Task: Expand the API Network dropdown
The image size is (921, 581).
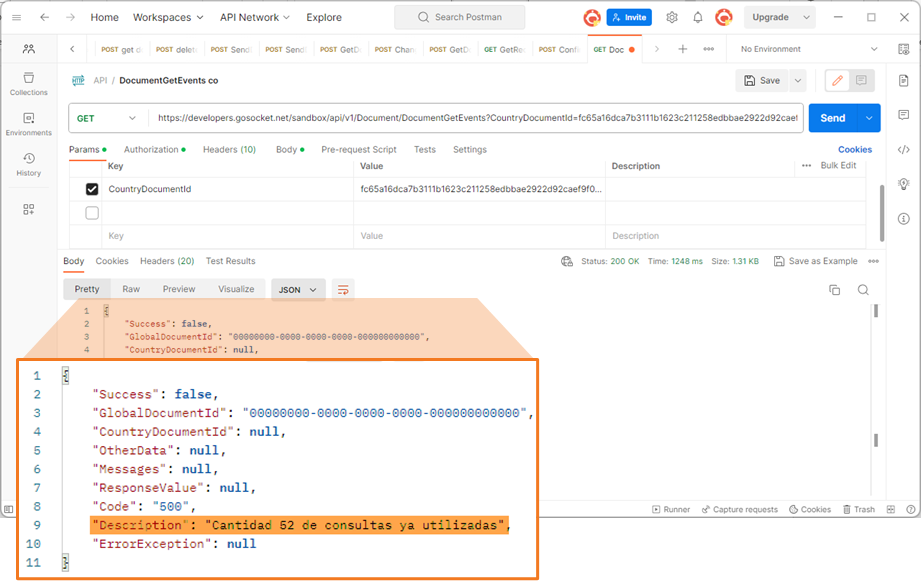Action: click(x=255, y=18)
